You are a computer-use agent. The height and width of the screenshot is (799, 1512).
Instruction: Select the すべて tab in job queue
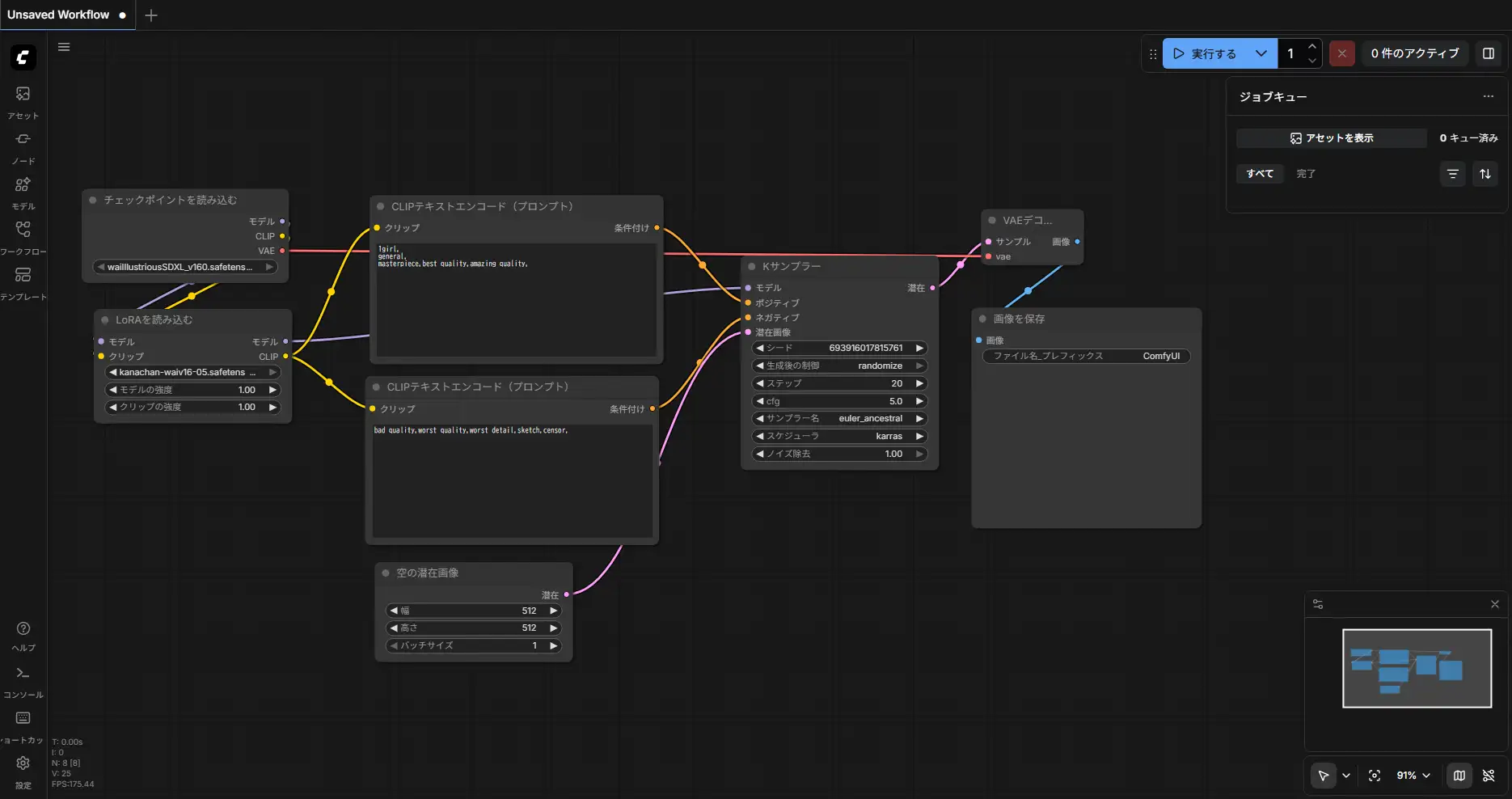tap(1259, 174)
